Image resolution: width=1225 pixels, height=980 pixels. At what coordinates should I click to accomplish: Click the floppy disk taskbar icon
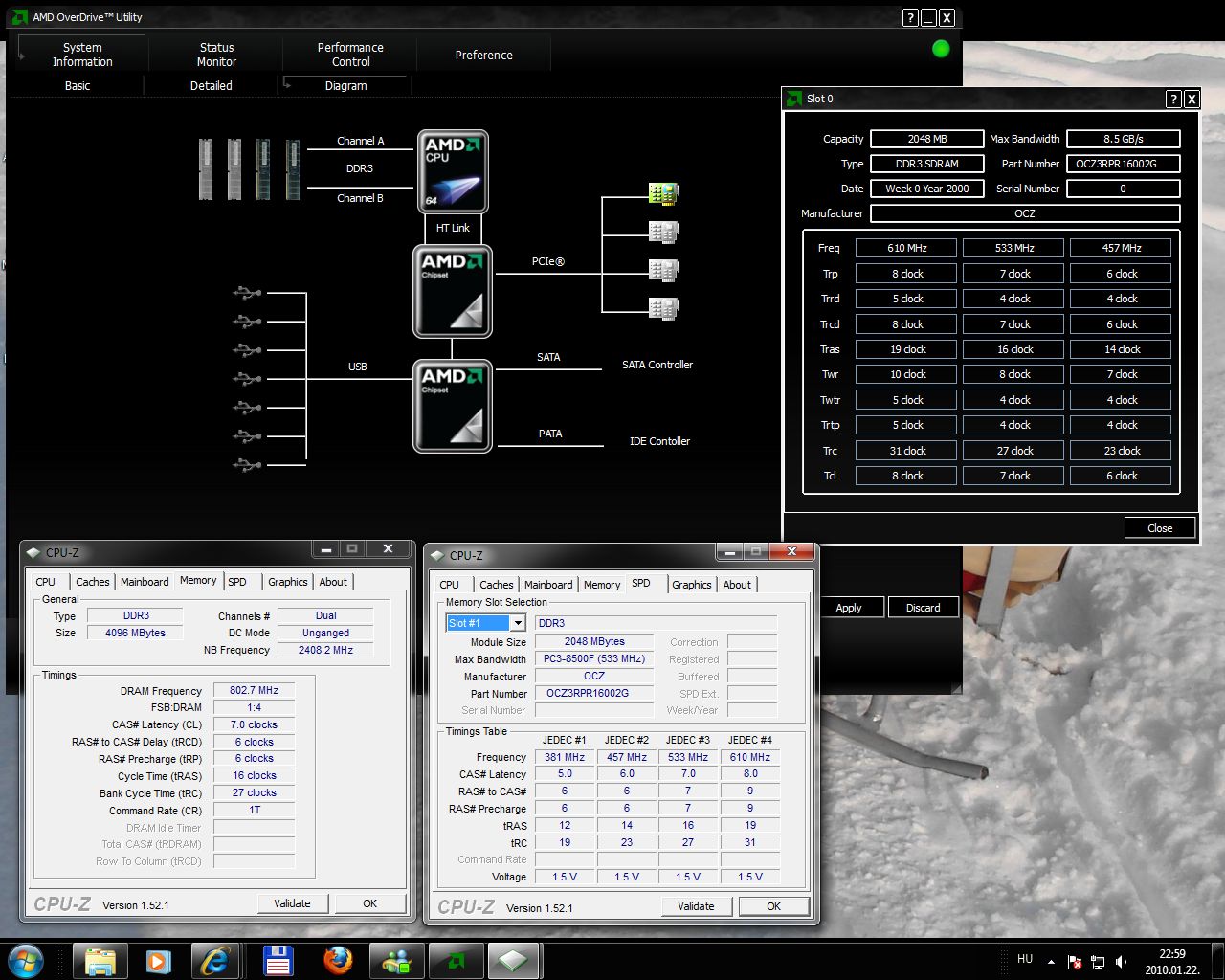point(278,960)
